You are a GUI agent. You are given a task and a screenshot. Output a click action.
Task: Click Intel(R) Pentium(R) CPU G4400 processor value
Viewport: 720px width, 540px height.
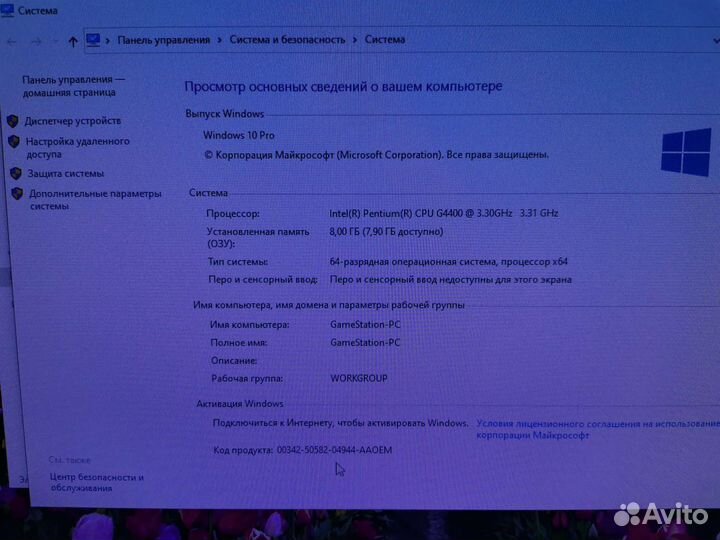pos(444,213)
